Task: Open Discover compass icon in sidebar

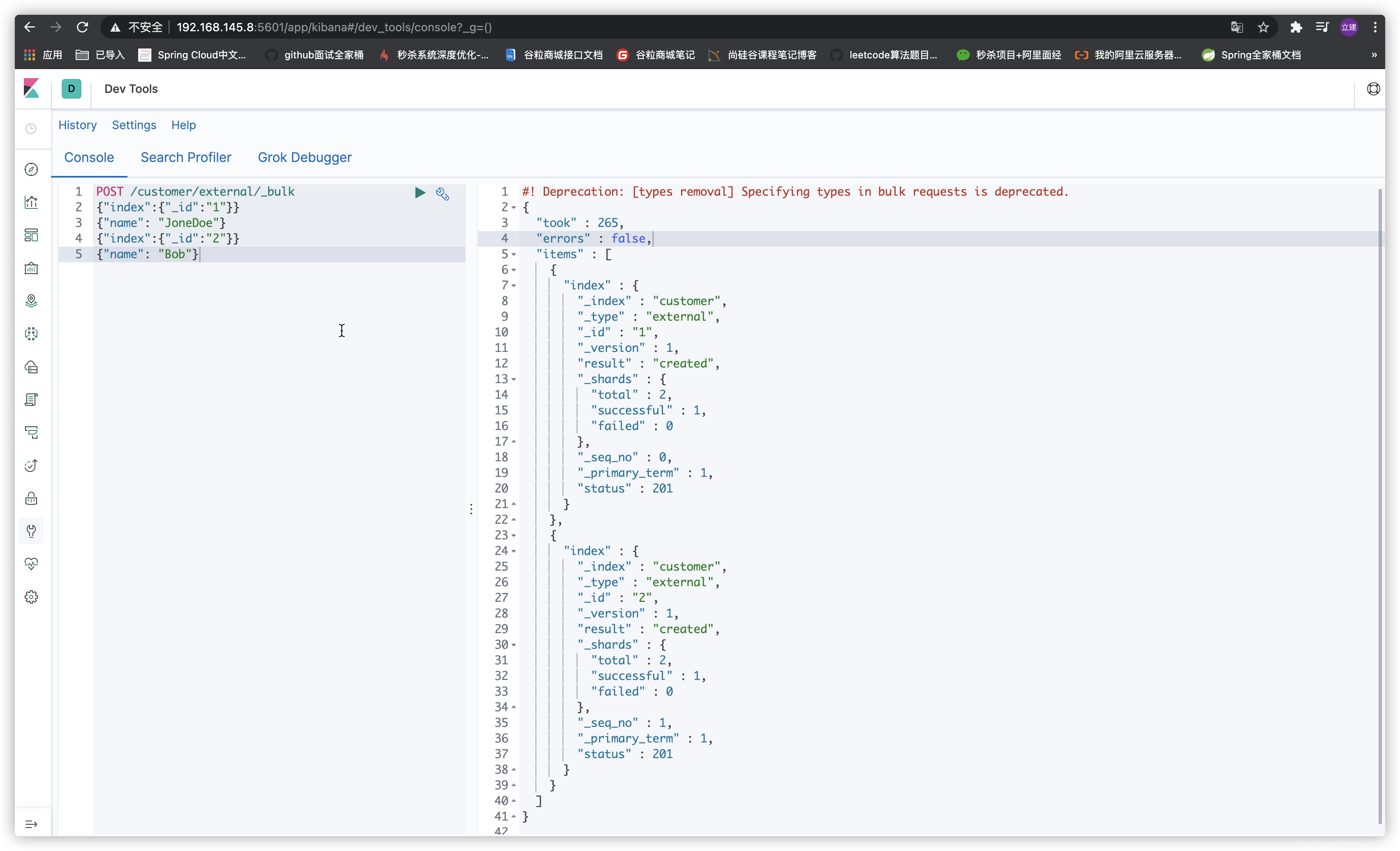Action: pos(31,169)
